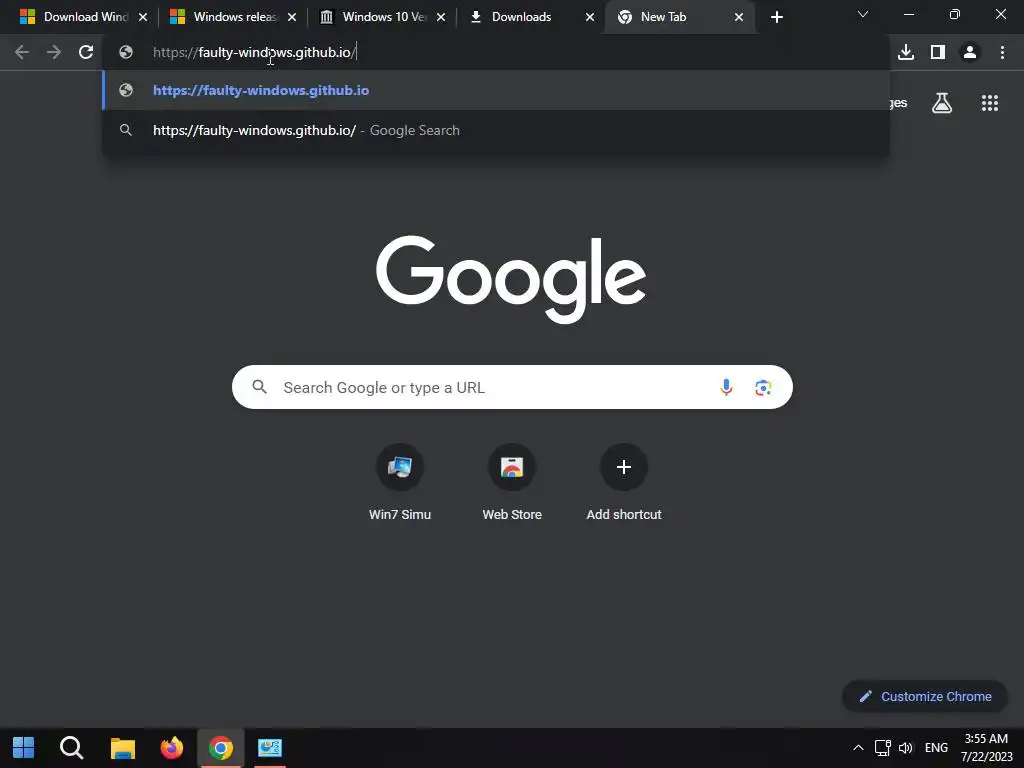Screen dimensions: 1024x768
Task: Click the Search Google or type a URL box
Action: [512, 387]
